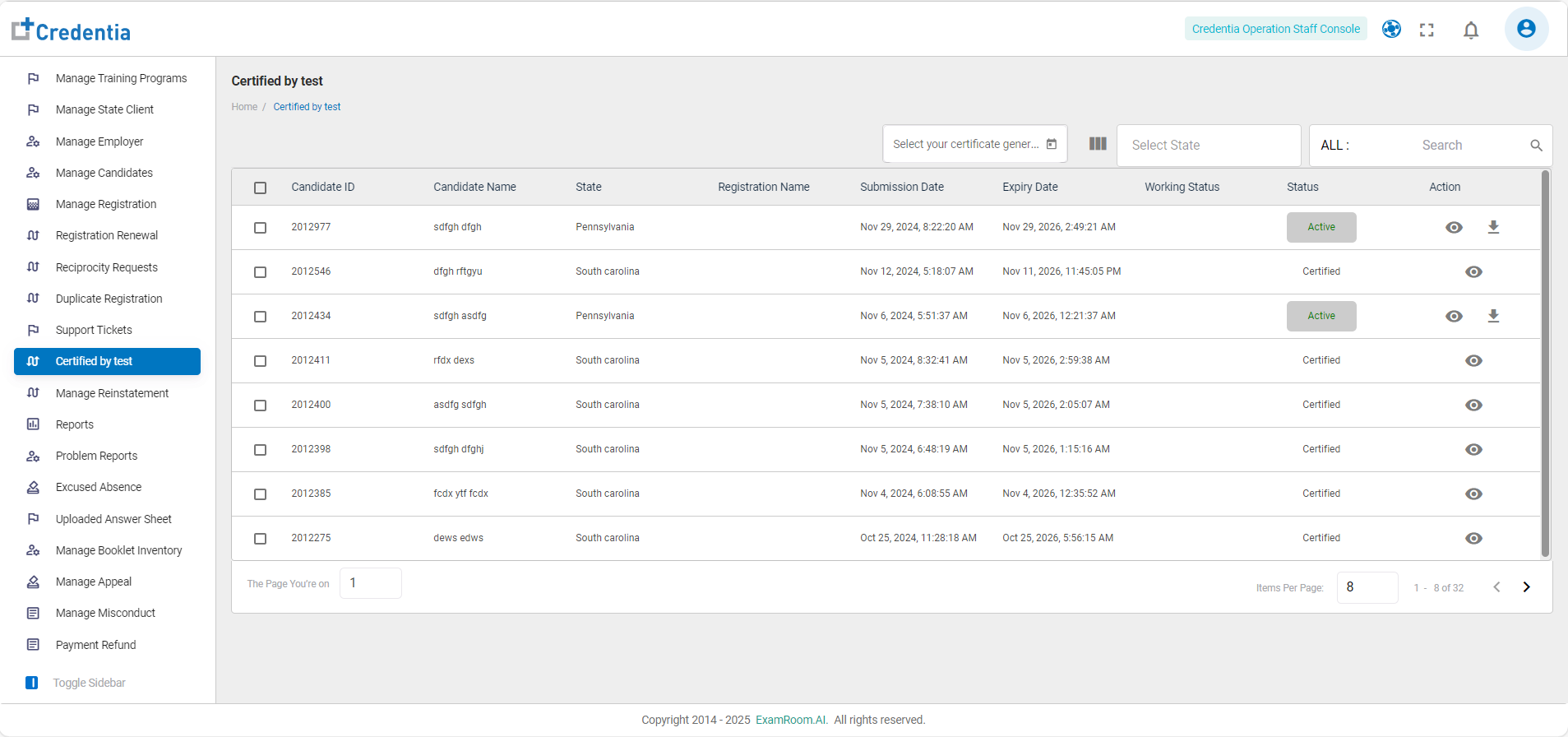Open the notifications bell

click(x=1471, y=30)
